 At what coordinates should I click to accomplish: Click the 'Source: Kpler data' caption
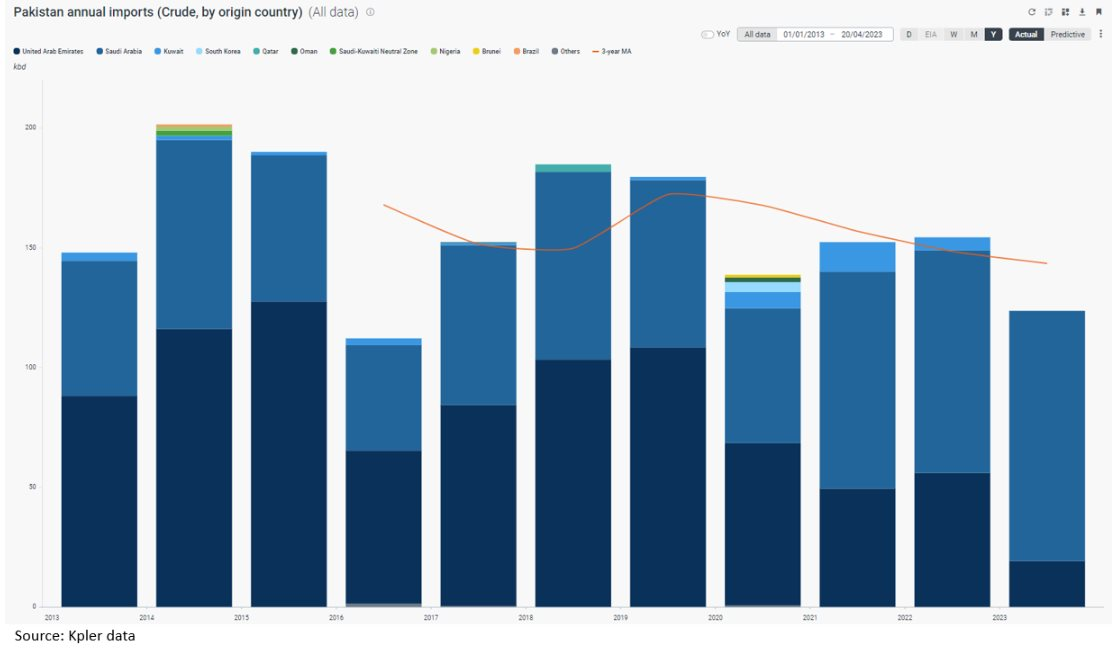point(75,636)
